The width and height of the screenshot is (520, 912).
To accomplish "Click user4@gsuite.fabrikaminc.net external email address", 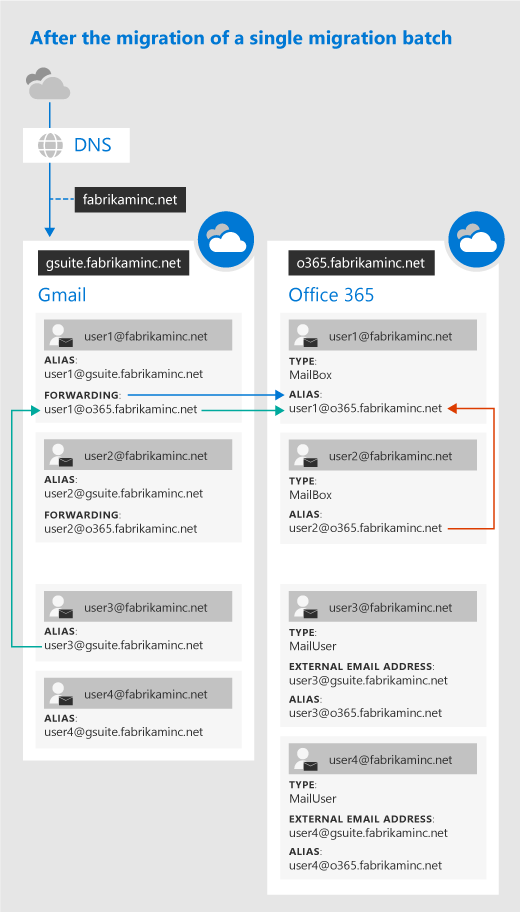I will coord(369,833).
